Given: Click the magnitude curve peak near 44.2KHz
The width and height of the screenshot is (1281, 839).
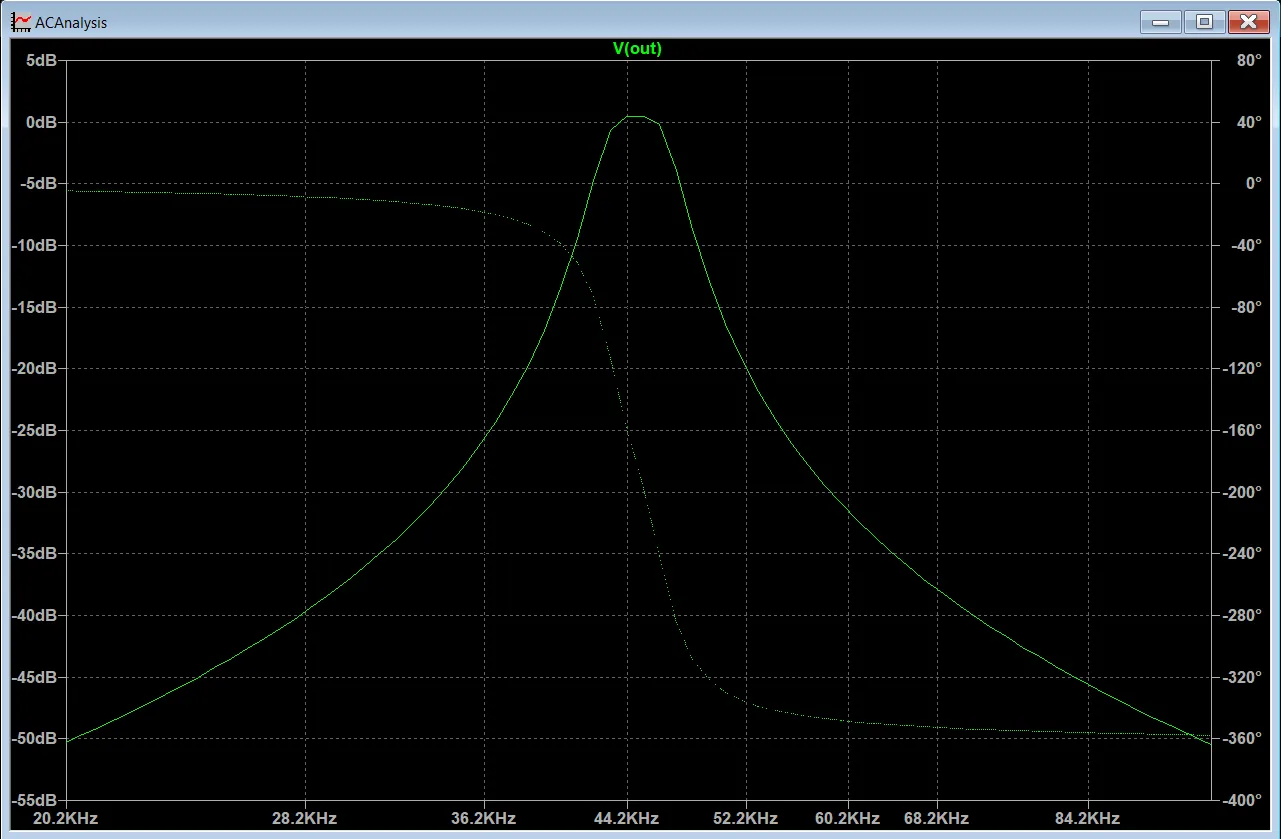Looking at the screenshot, I should 636,117.
